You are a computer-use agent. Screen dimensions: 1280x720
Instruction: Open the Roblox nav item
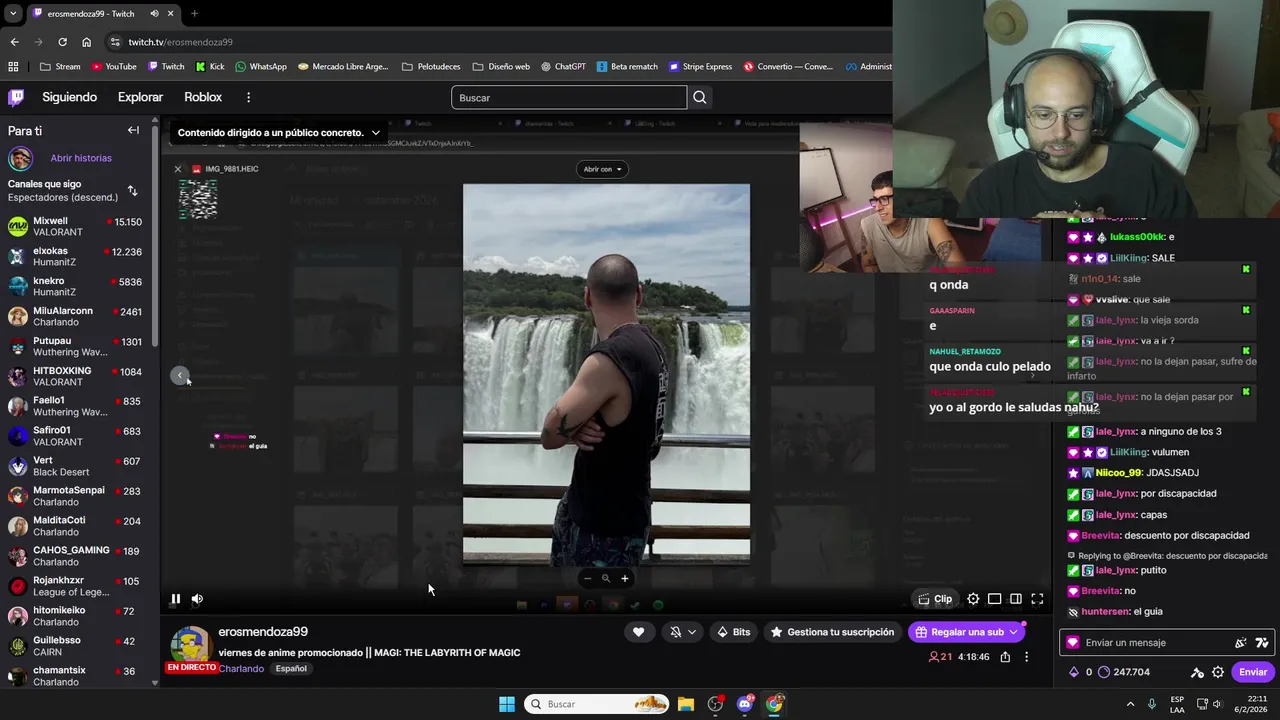tap(203, 97)
